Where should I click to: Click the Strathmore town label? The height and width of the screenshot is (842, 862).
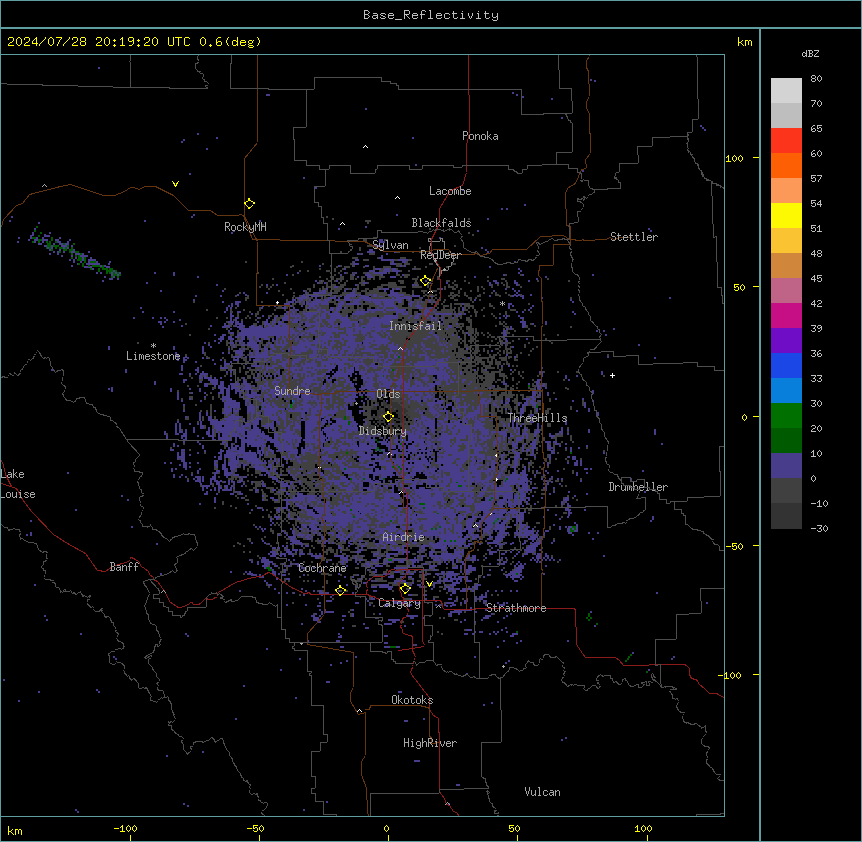coord(516,608)
